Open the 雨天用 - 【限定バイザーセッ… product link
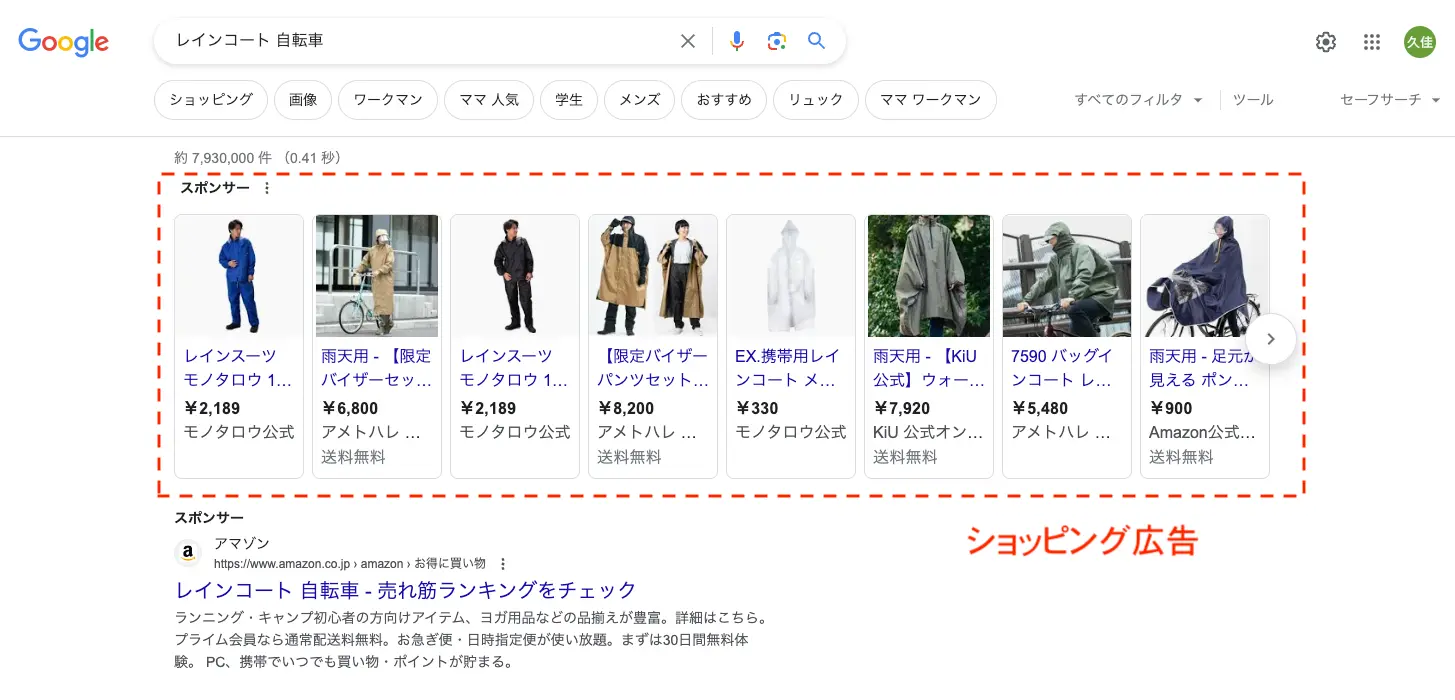The width and height of the screenshot is (1455, 700). (x=377, y=368)
